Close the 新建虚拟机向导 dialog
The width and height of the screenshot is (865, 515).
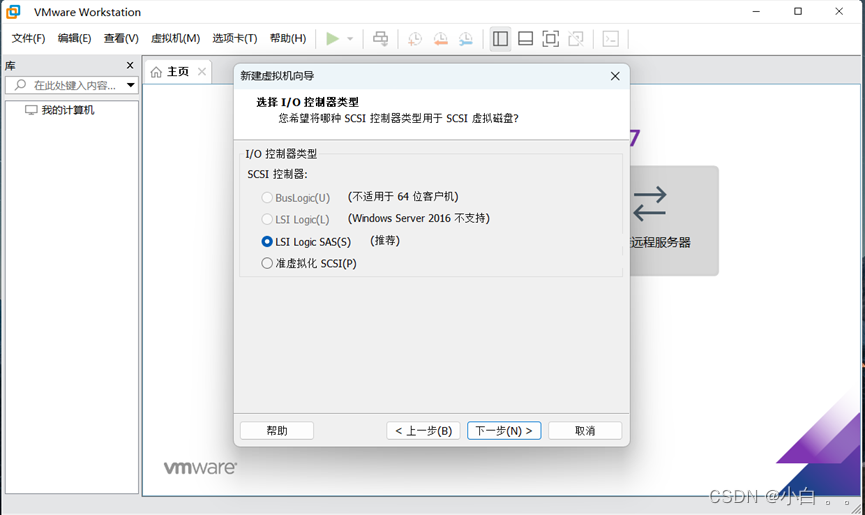tap(615, 76)
